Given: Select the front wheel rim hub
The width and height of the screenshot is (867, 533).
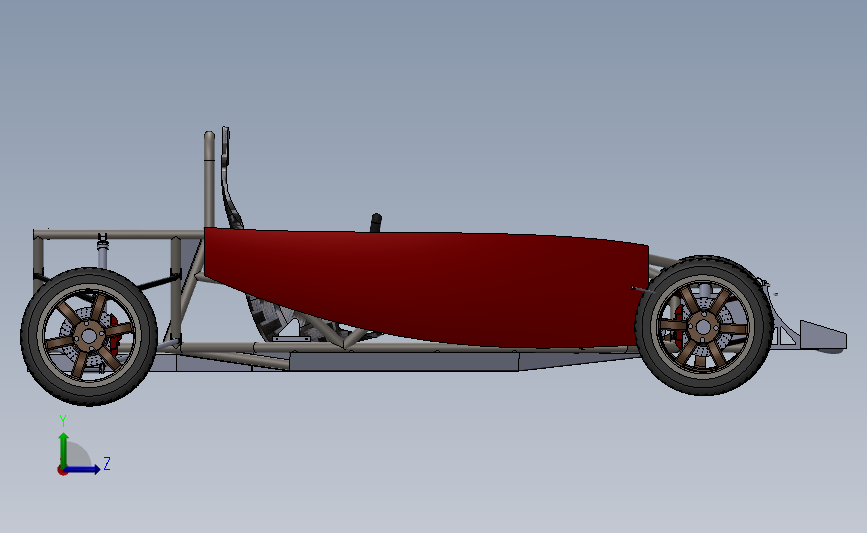Looking at the screenshot, I should click(703, 326).
